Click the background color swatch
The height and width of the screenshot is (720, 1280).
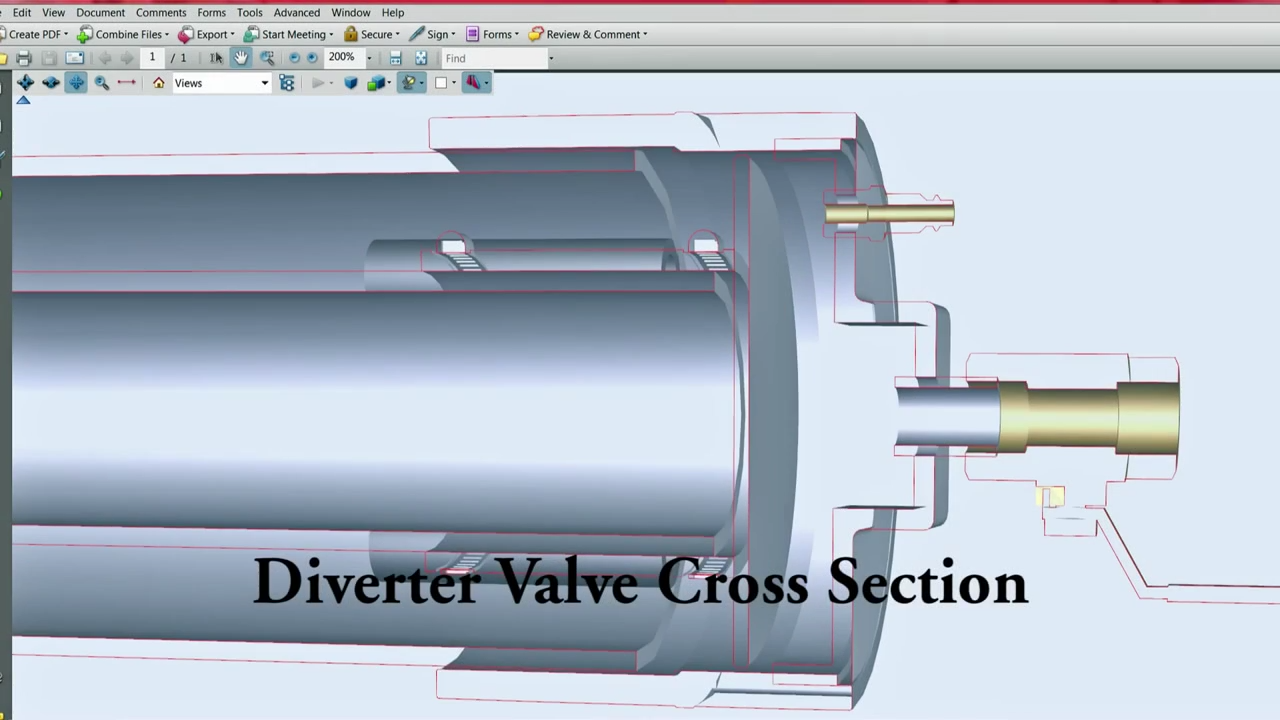441,83
